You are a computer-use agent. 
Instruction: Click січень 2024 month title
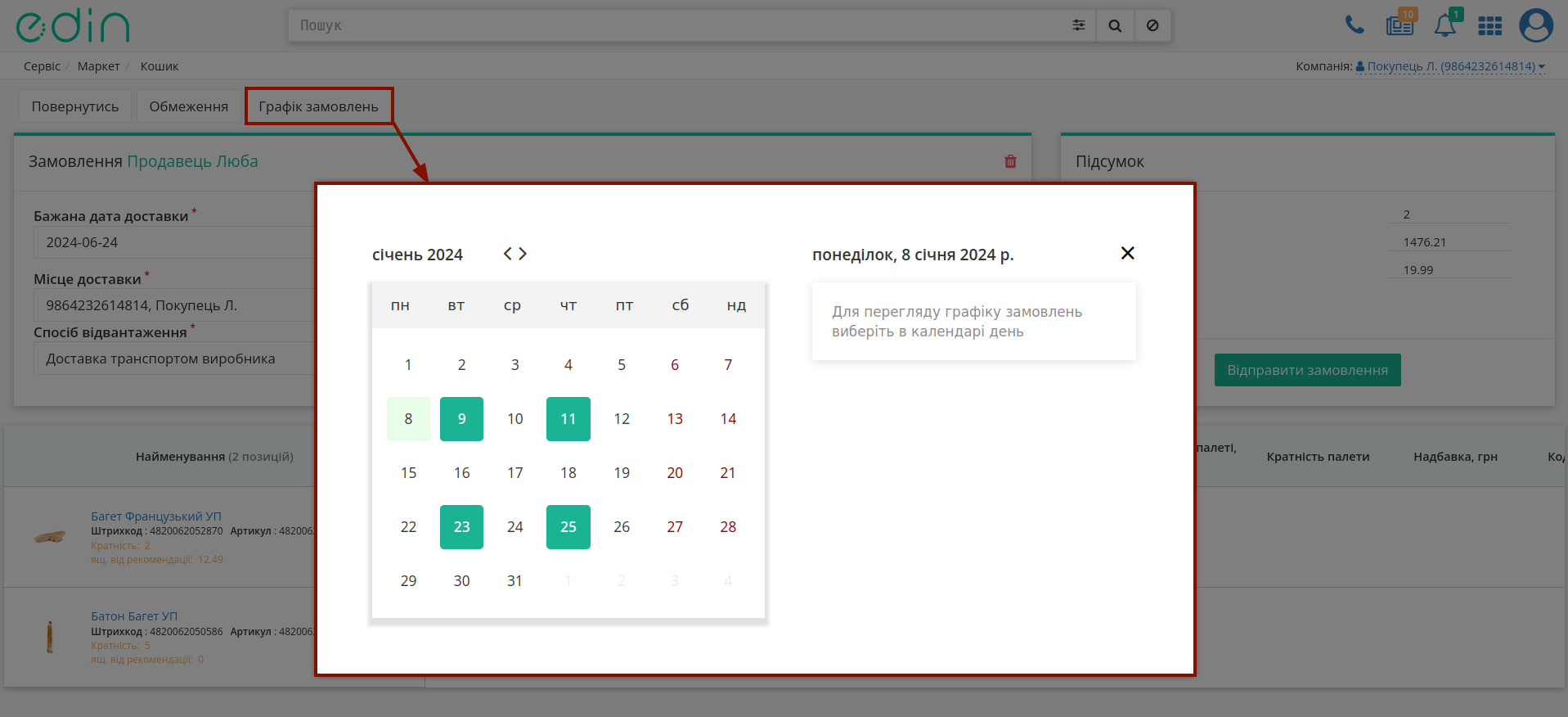(417, 255)
